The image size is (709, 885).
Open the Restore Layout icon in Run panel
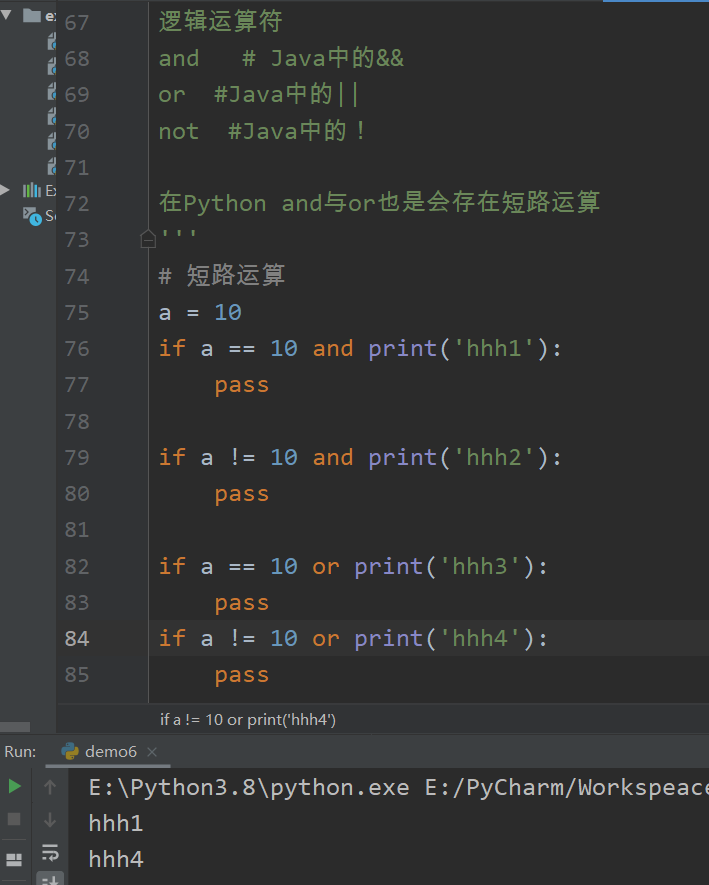(14, 860)
